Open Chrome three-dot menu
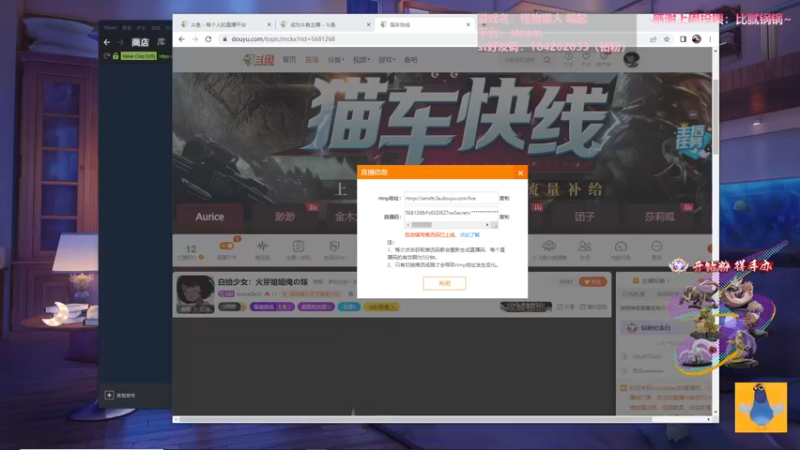The height and width of the screenshot is (450, 800). [x=710, y=39]
